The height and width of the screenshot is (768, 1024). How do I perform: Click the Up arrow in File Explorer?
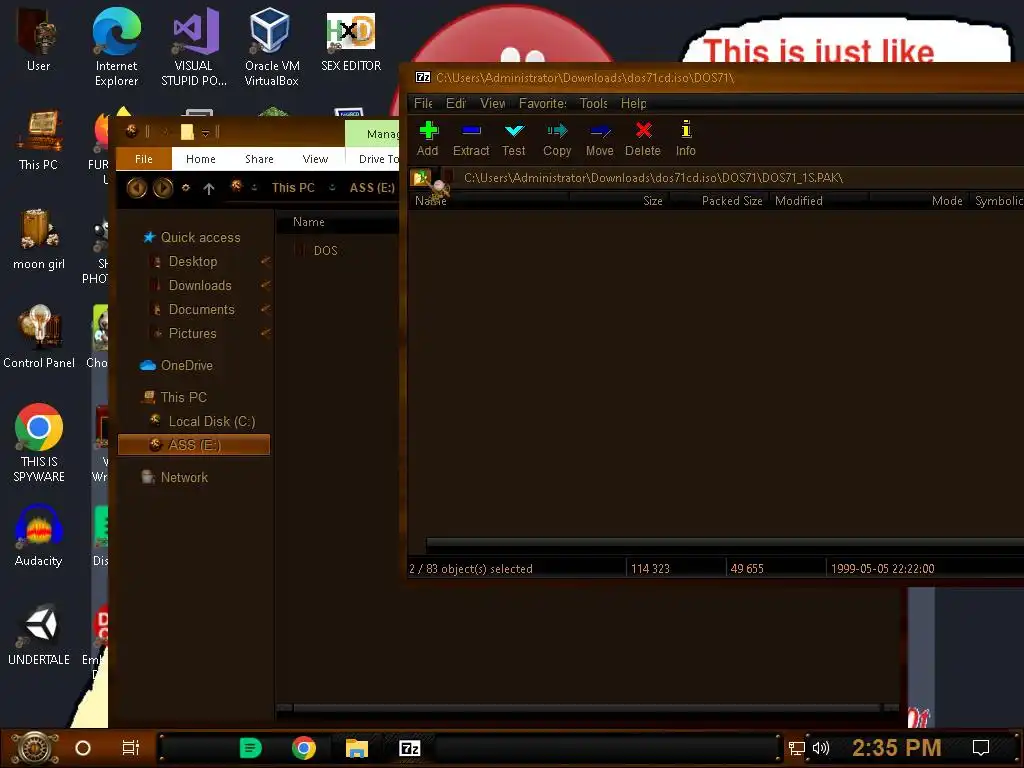coord(209,189)
